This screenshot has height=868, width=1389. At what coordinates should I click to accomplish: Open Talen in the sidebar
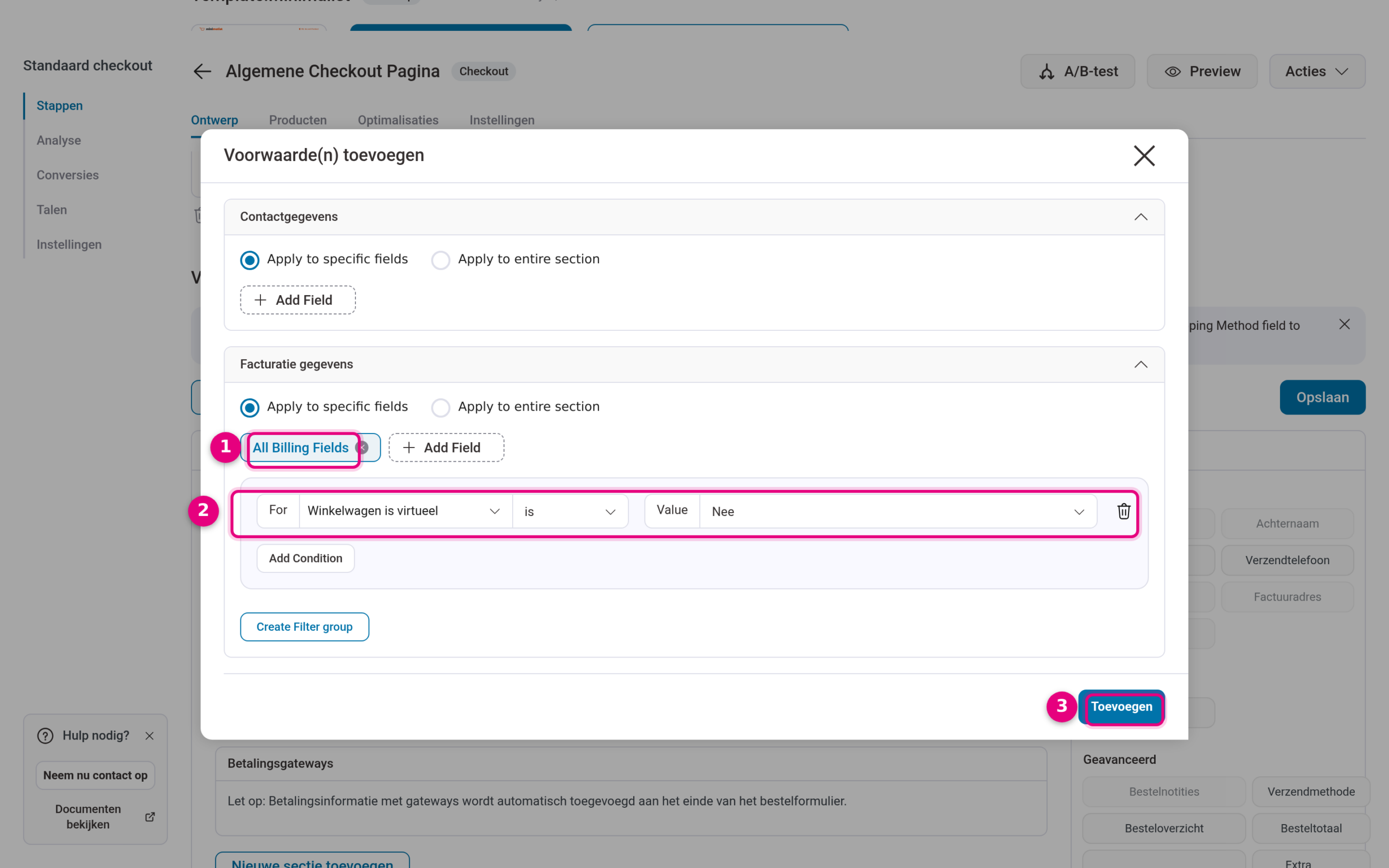point(52,209)
